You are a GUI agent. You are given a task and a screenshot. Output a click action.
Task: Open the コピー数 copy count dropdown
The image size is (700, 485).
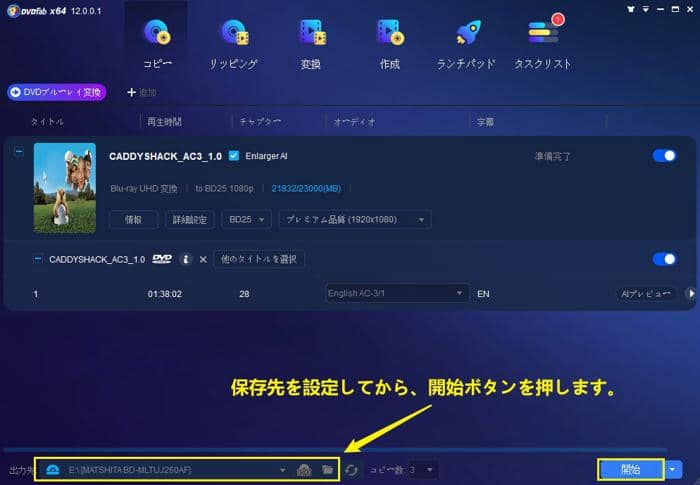(423, 470)
